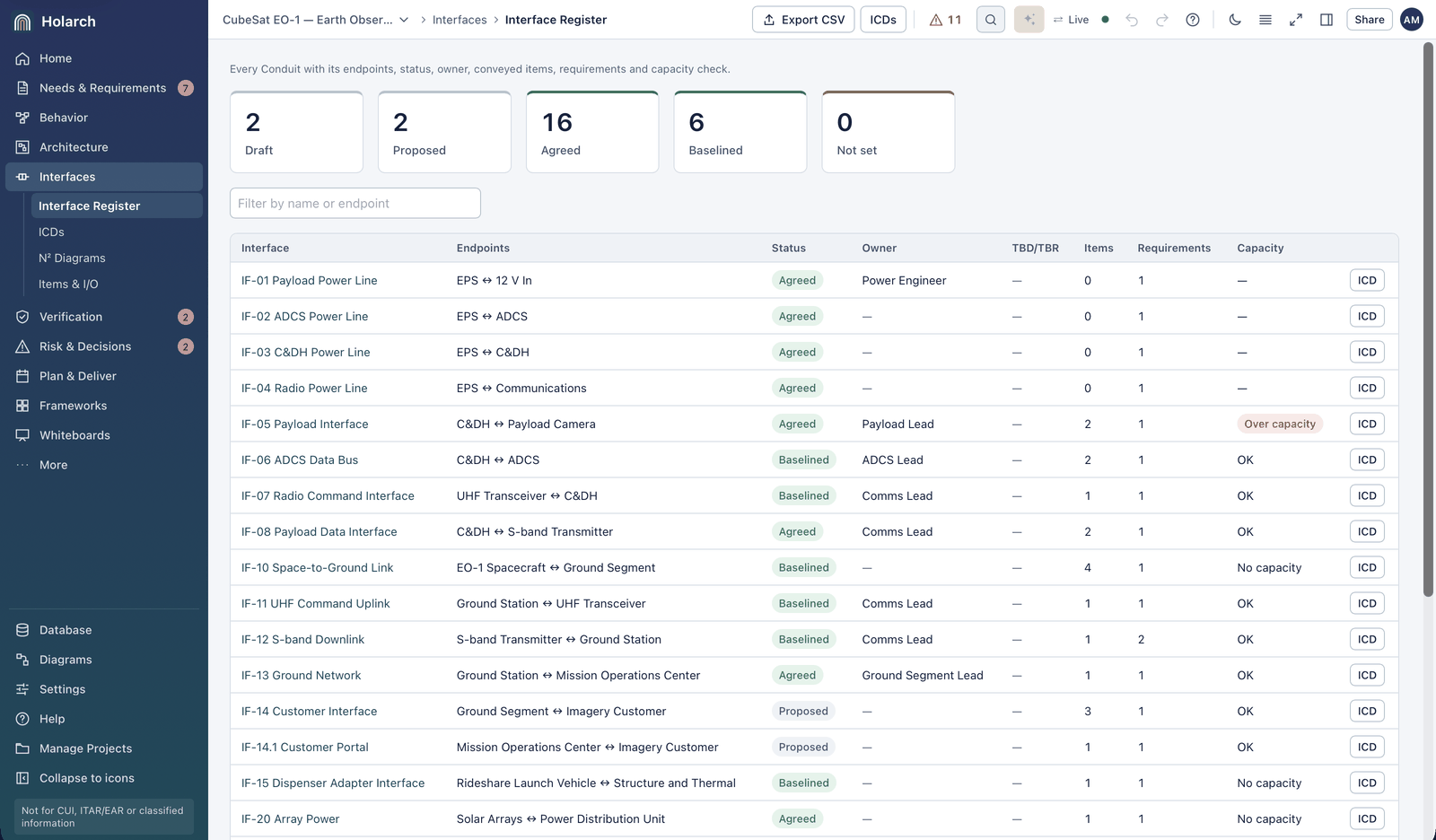Filter by Draft status card
This screenshot has height=840, width=1436.
pos(297,132)
